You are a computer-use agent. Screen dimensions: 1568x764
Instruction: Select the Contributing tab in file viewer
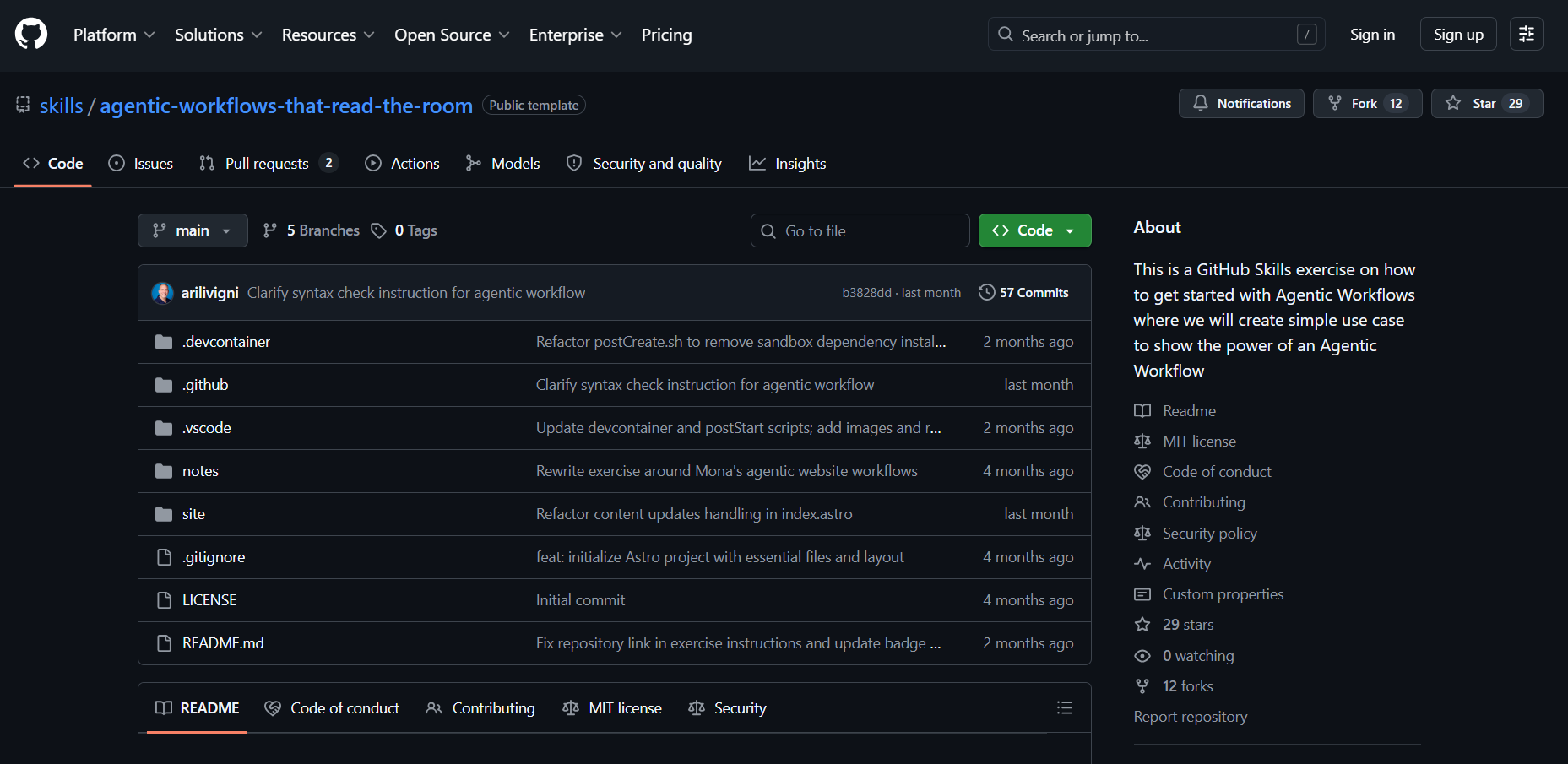[480, 708]
